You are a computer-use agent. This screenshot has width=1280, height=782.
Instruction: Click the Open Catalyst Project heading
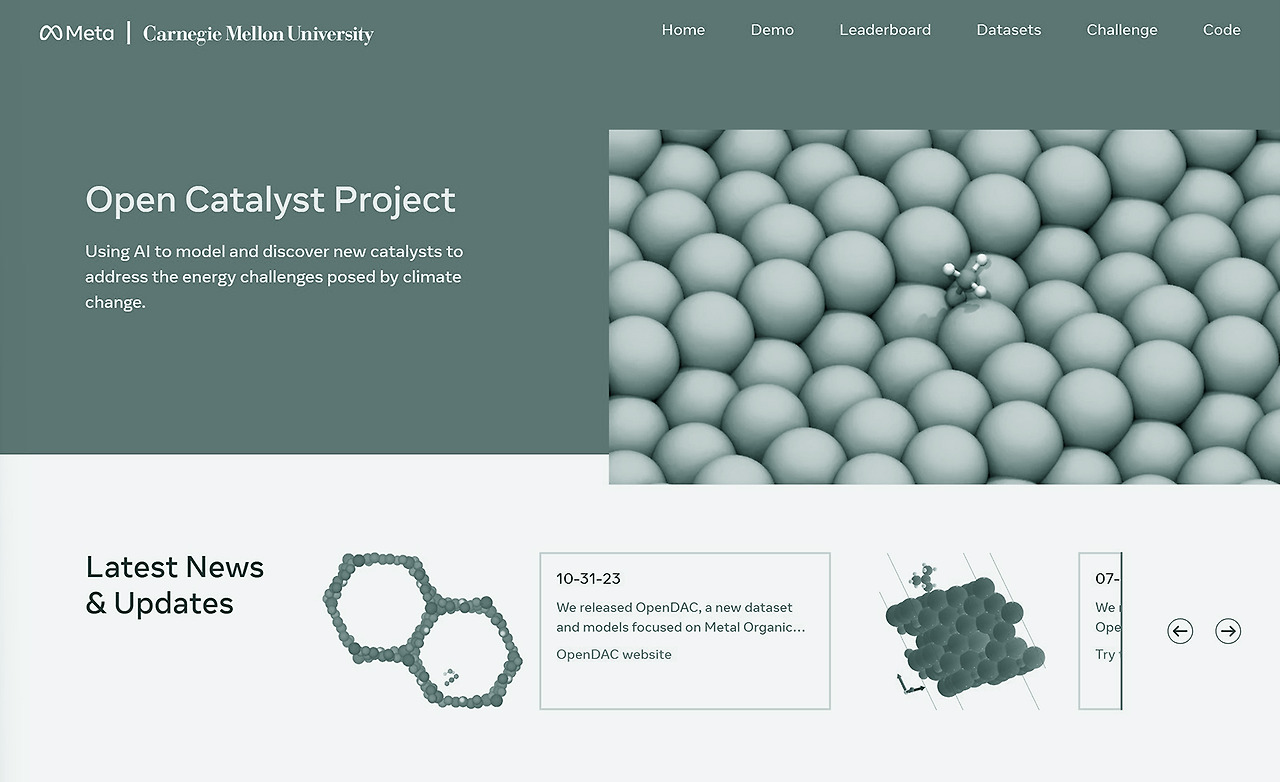[x=270, y=200]
